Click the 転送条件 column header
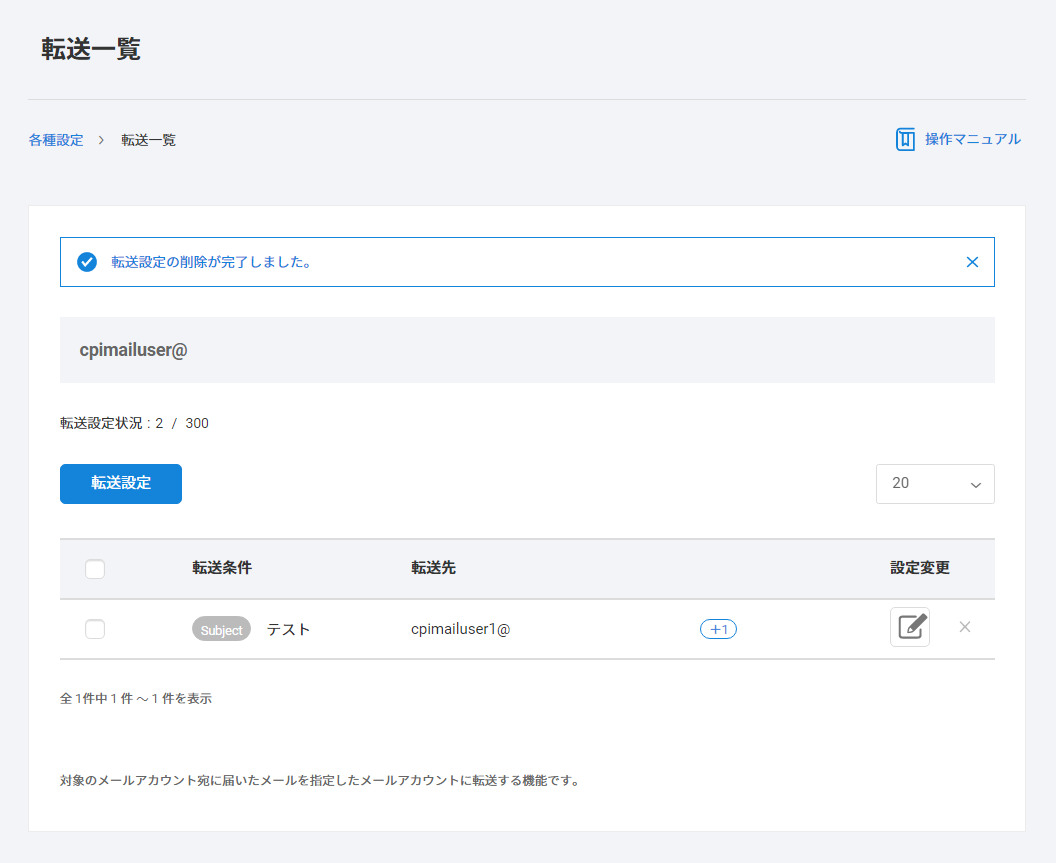 222,568
